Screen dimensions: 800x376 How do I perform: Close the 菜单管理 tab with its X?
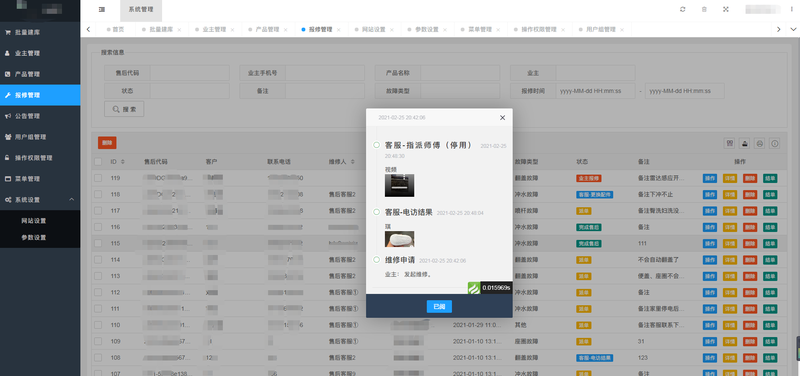point(497,30)
